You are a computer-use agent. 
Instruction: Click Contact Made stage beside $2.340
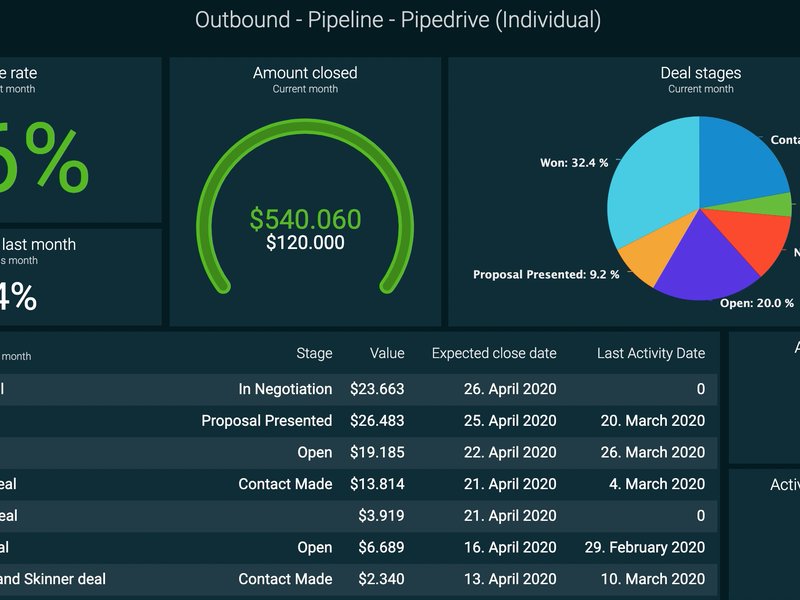click(285, 579)
